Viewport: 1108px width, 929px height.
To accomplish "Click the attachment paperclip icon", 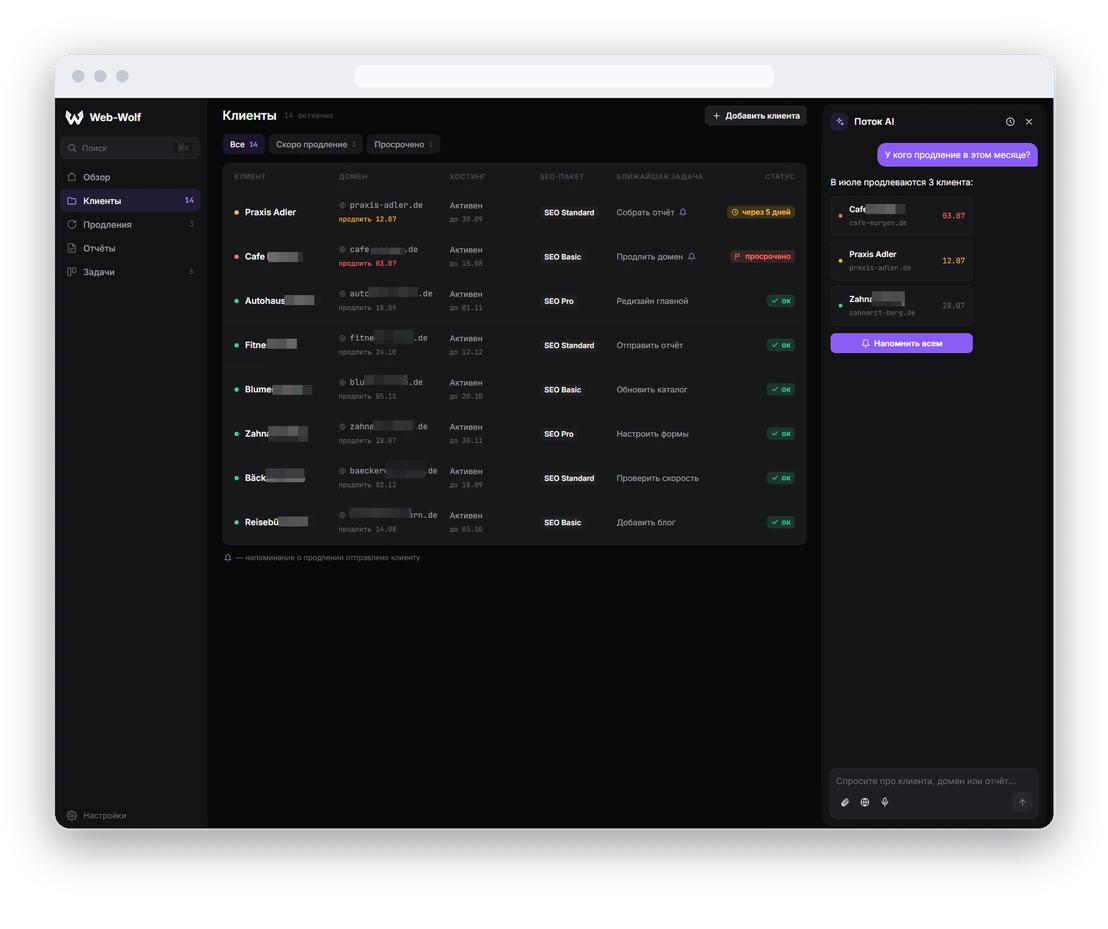I will (844, 803).
